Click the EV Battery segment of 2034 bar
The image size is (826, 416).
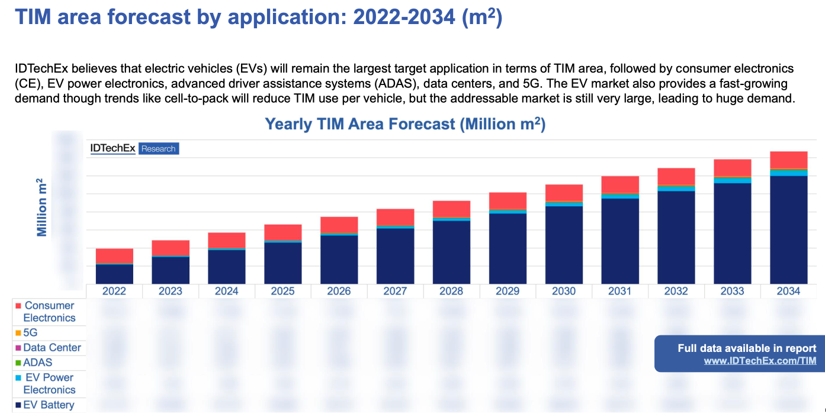coord(789,230)
